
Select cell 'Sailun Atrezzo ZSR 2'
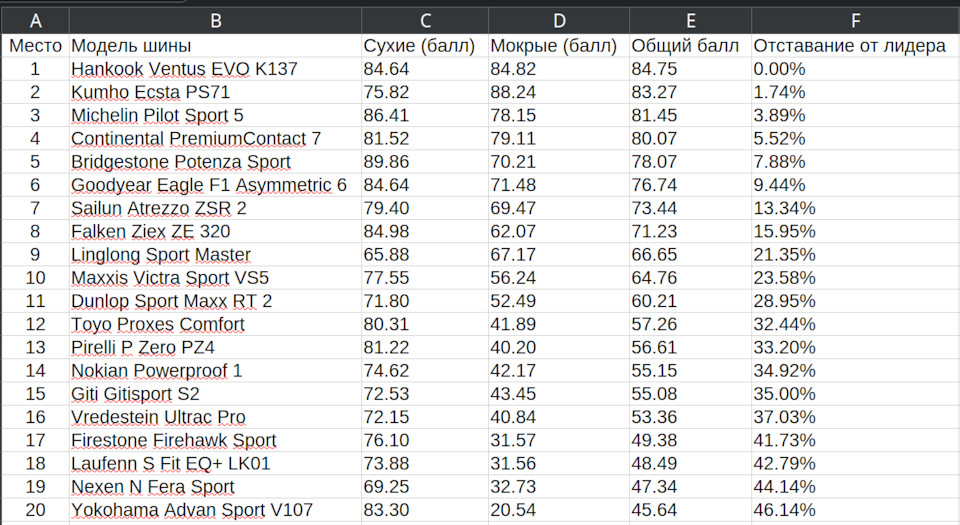coord(216,209)
